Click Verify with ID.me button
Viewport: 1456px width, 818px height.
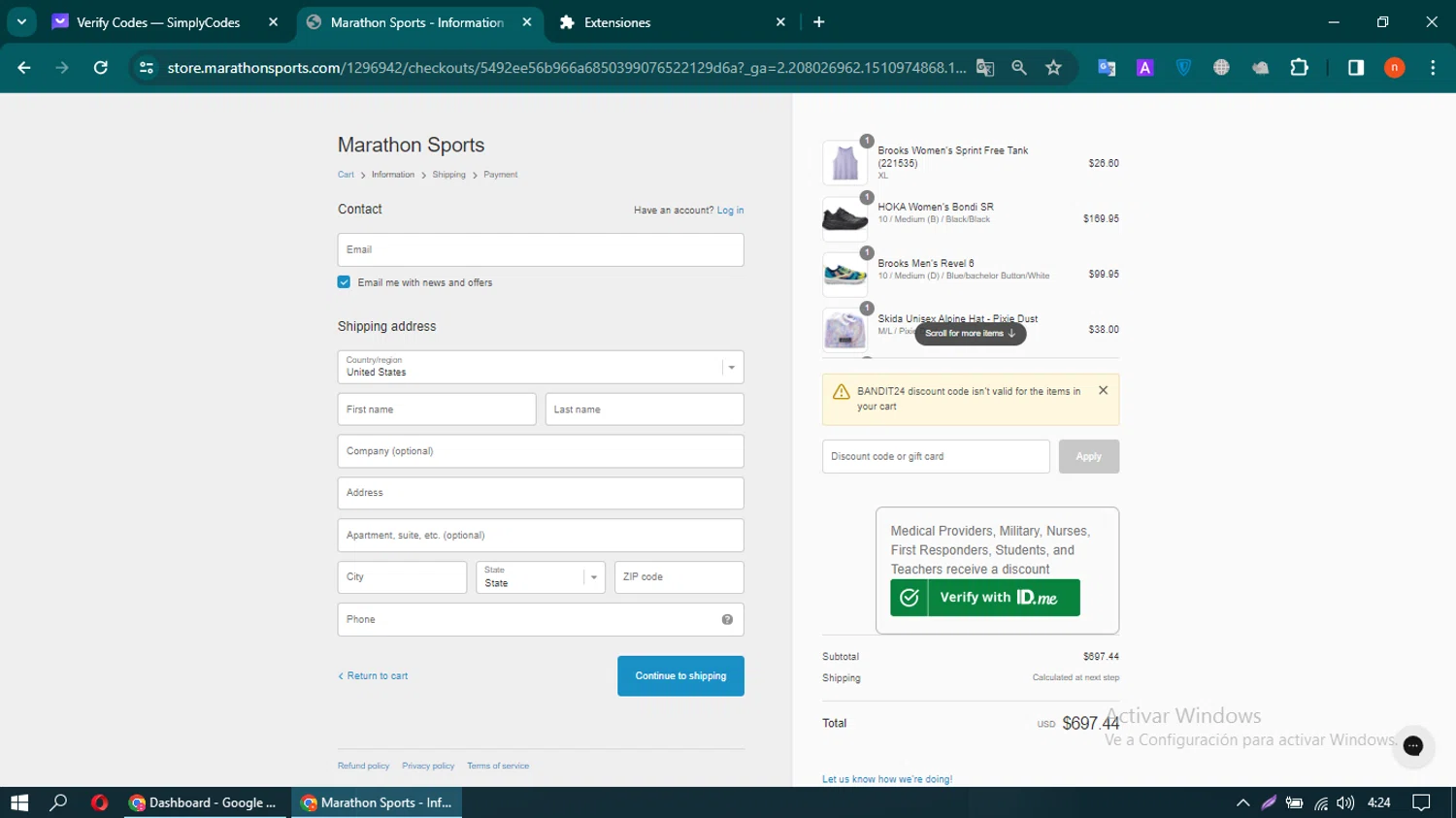[x=985, y=598]
